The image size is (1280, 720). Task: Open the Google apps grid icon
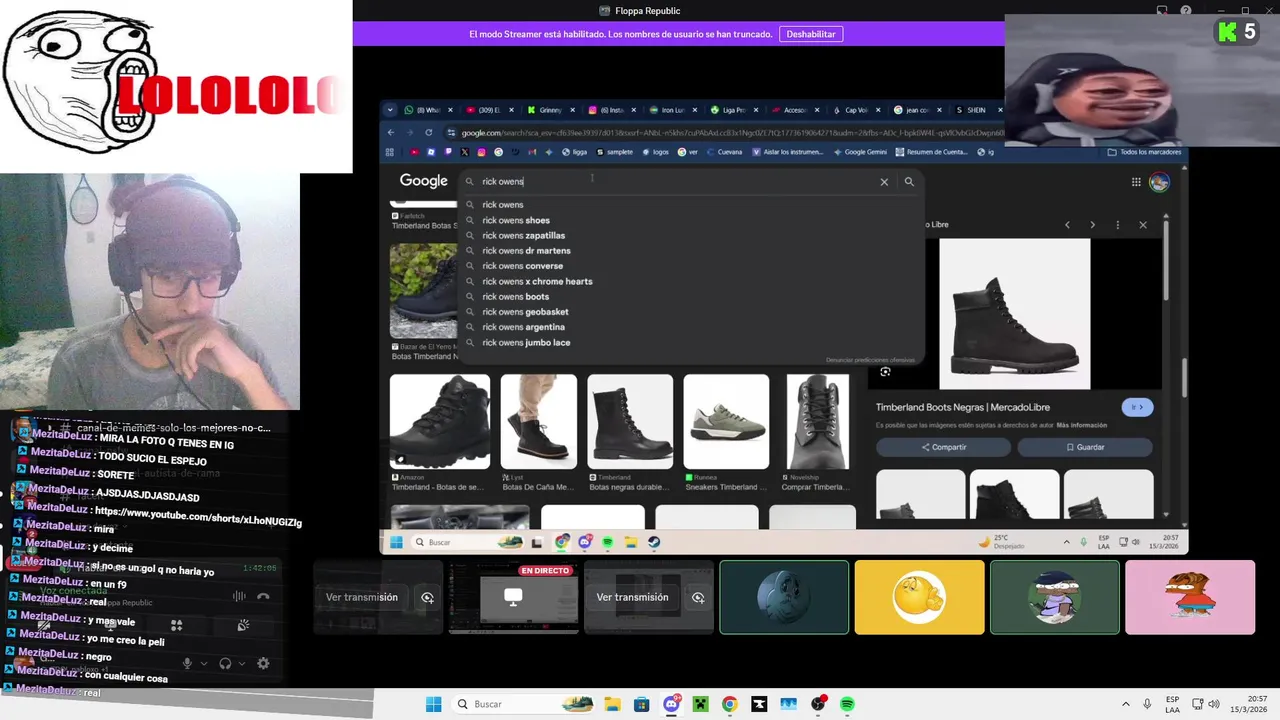click(1136, 182)
